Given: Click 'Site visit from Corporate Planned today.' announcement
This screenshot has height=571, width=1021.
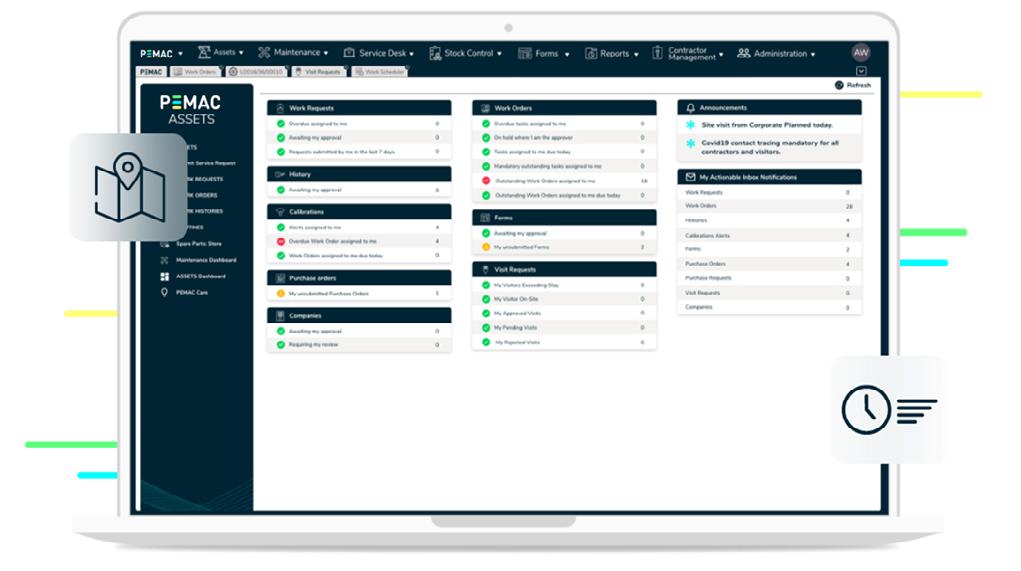Looking at the screenshot, I should pyautogui.click(x=767, y=125).
